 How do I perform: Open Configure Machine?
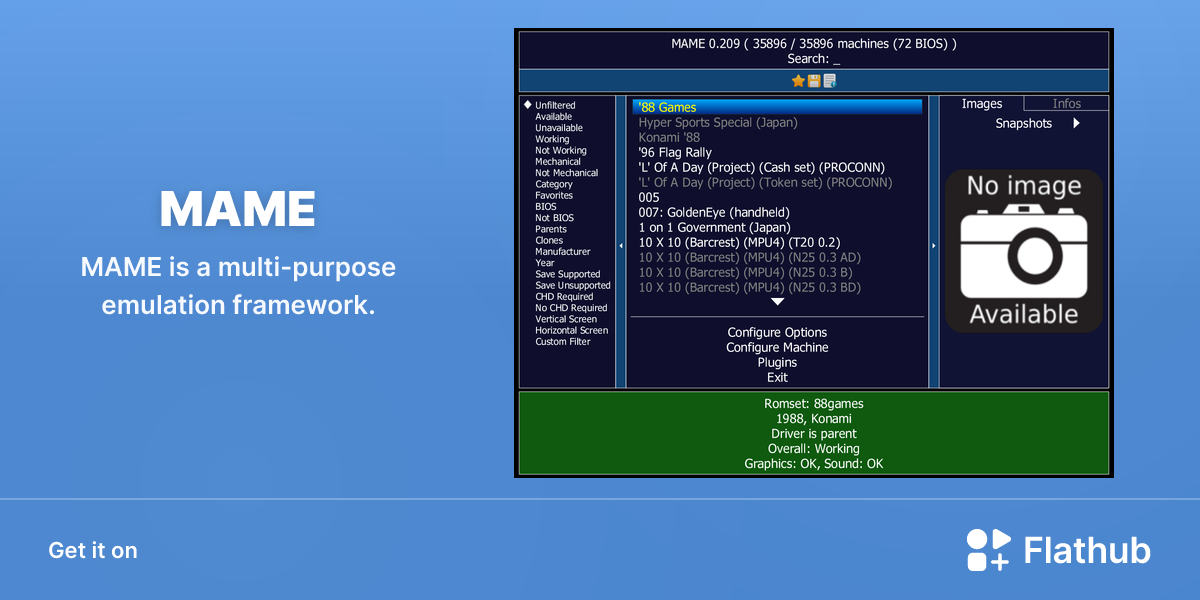[x=777, y=348]
